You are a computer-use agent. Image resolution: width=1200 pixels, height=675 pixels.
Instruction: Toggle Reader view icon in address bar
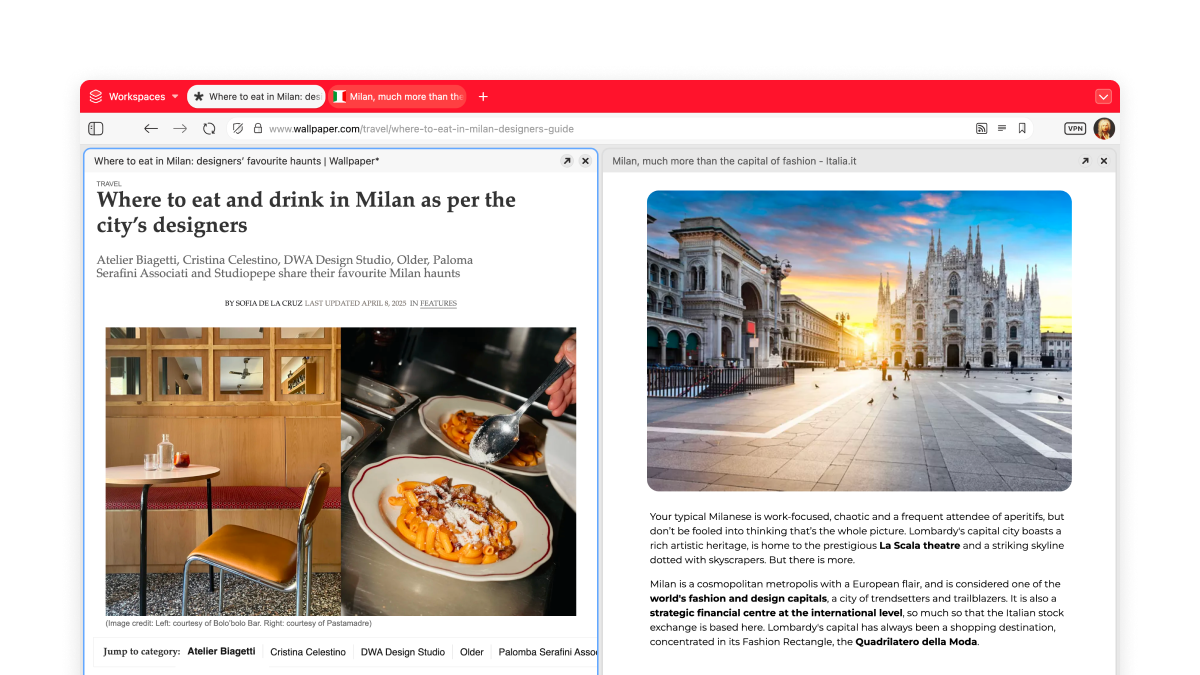(1002, 129)
